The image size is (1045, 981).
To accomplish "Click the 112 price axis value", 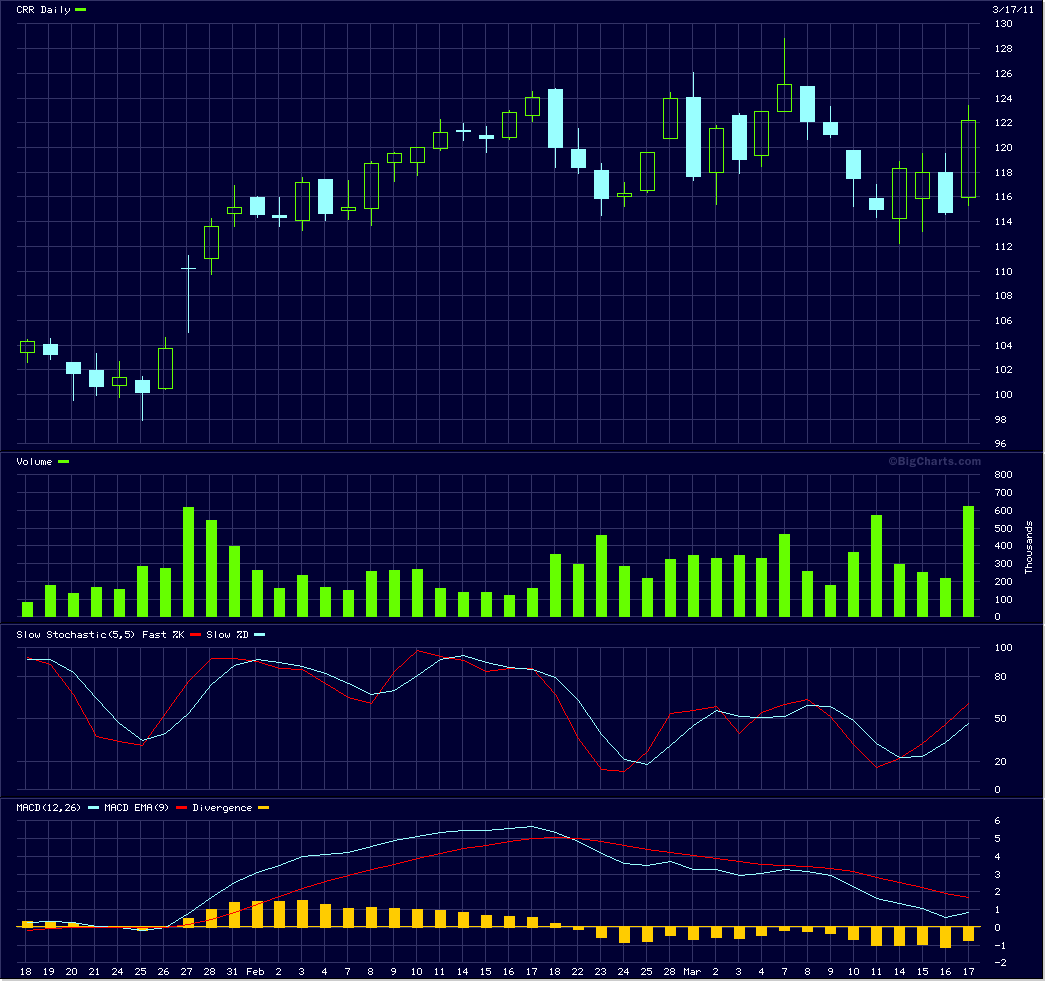I will [x=1003, y=247].
